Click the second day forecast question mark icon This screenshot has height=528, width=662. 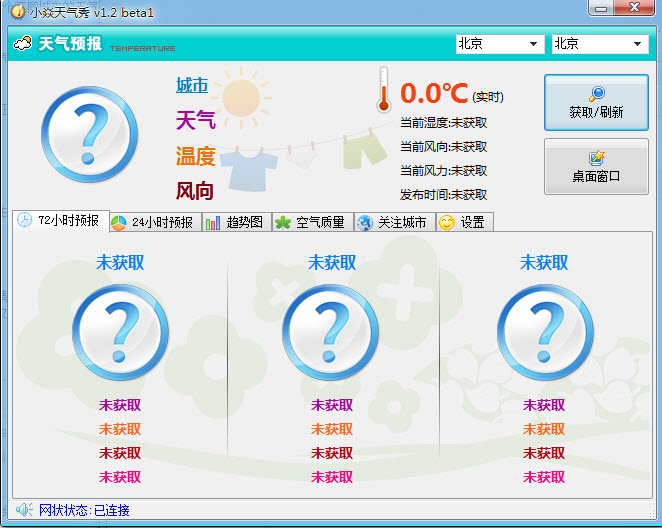click(x=331, y=332)
